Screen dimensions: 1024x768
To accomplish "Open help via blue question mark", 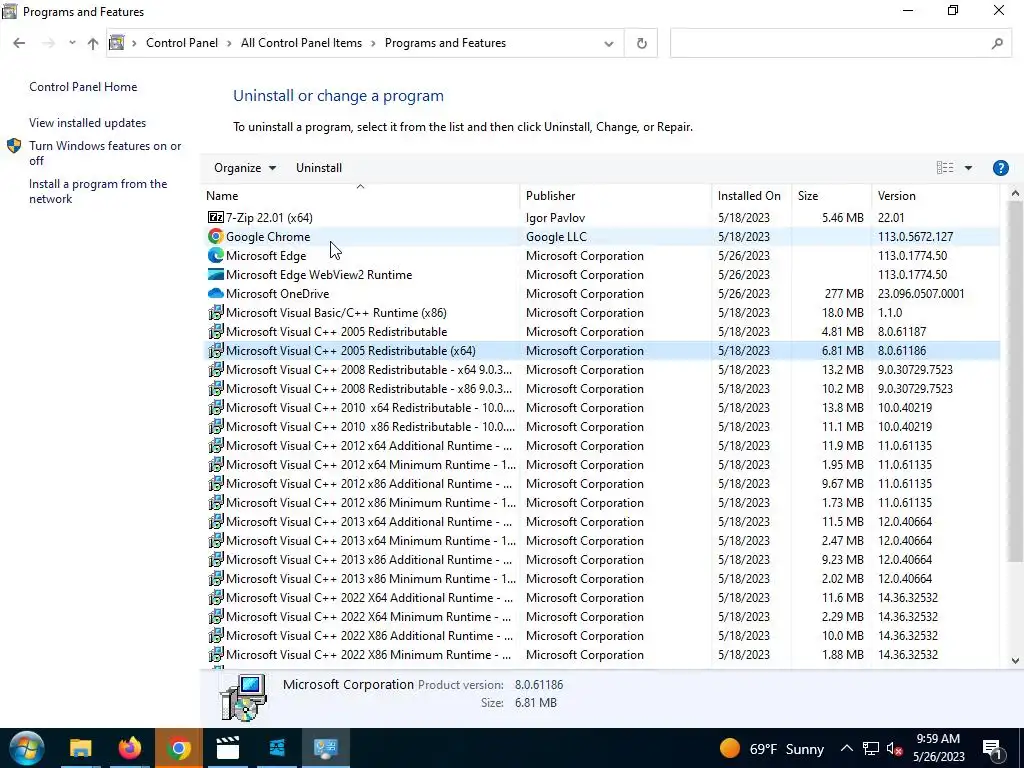I will coord(1000,168).
